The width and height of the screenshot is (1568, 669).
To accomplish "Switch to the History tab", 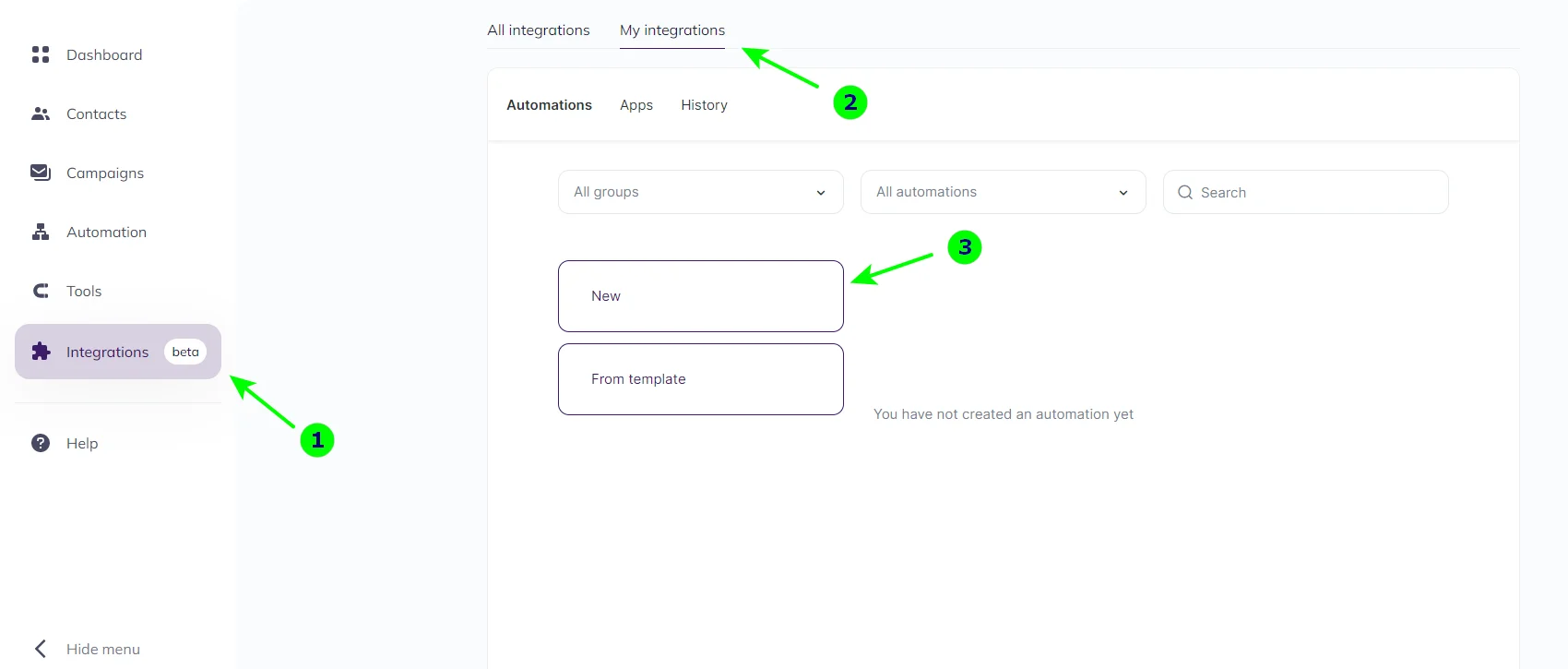I will (x=704, y=104).
